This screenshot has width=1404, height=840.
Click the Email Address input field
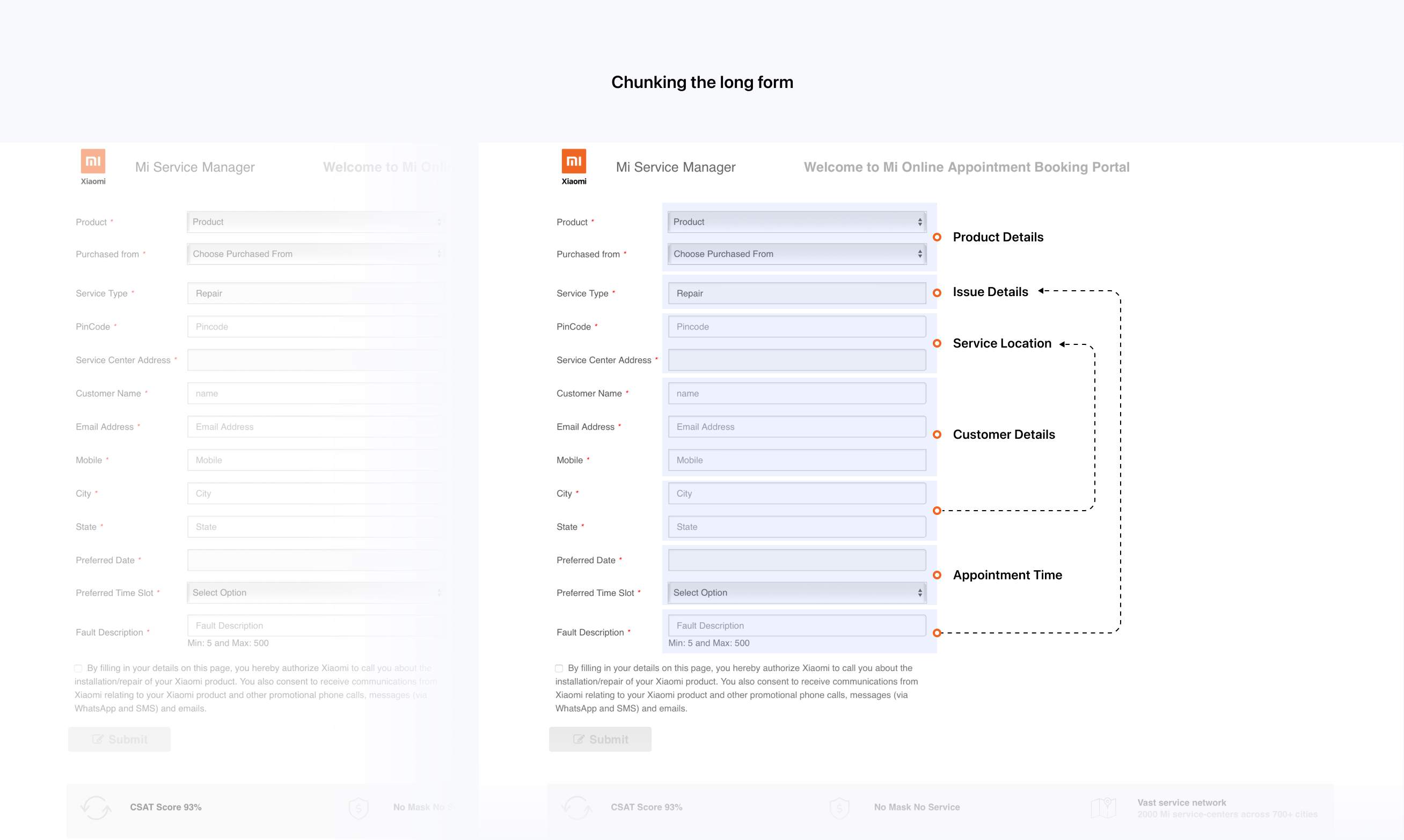796,426
